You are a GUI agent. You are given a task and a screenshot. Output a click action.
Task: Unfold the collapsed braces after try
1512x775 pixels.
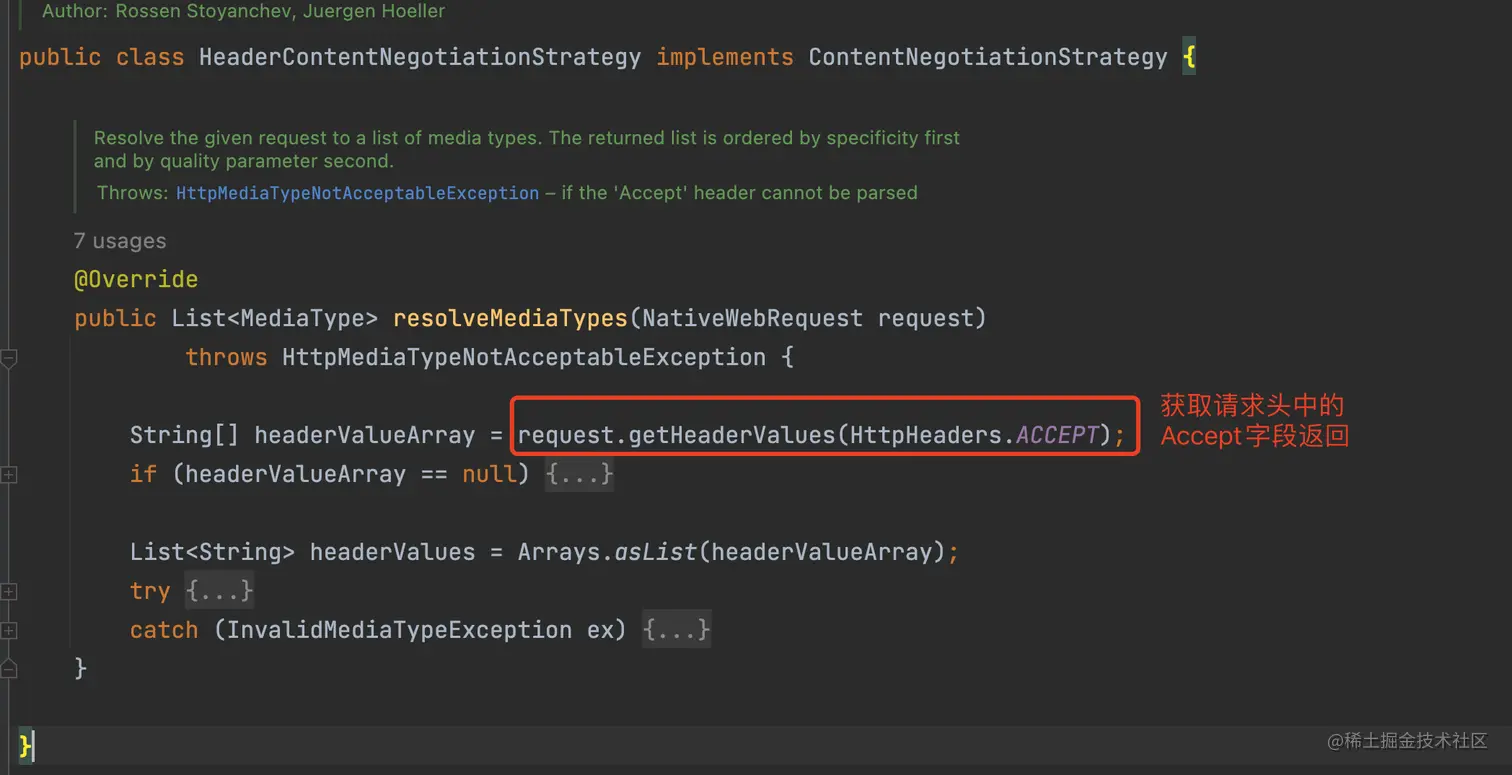(219, 591)
